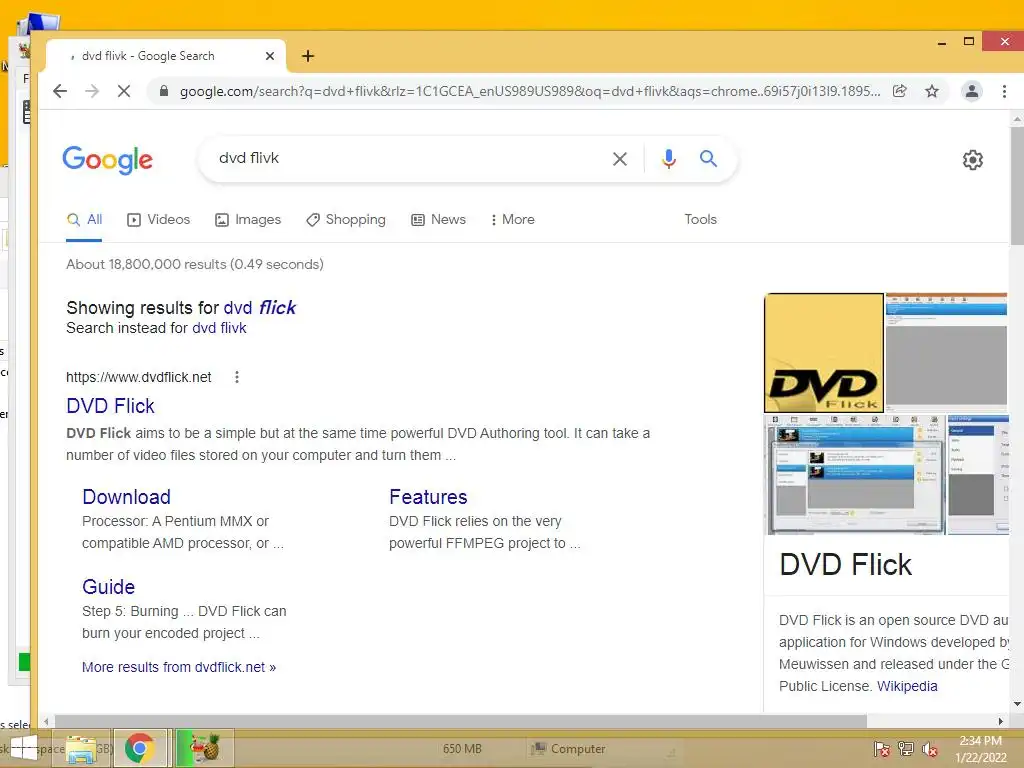Select the All results tab
This screenshot has height=768, width=1024.
pos(84,220)
